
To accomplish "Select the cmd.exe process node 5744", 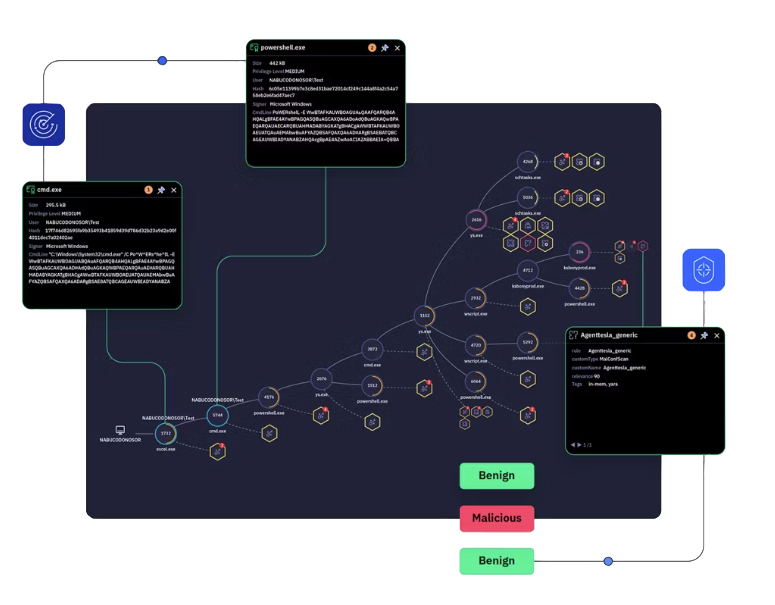I will (217, 415).
